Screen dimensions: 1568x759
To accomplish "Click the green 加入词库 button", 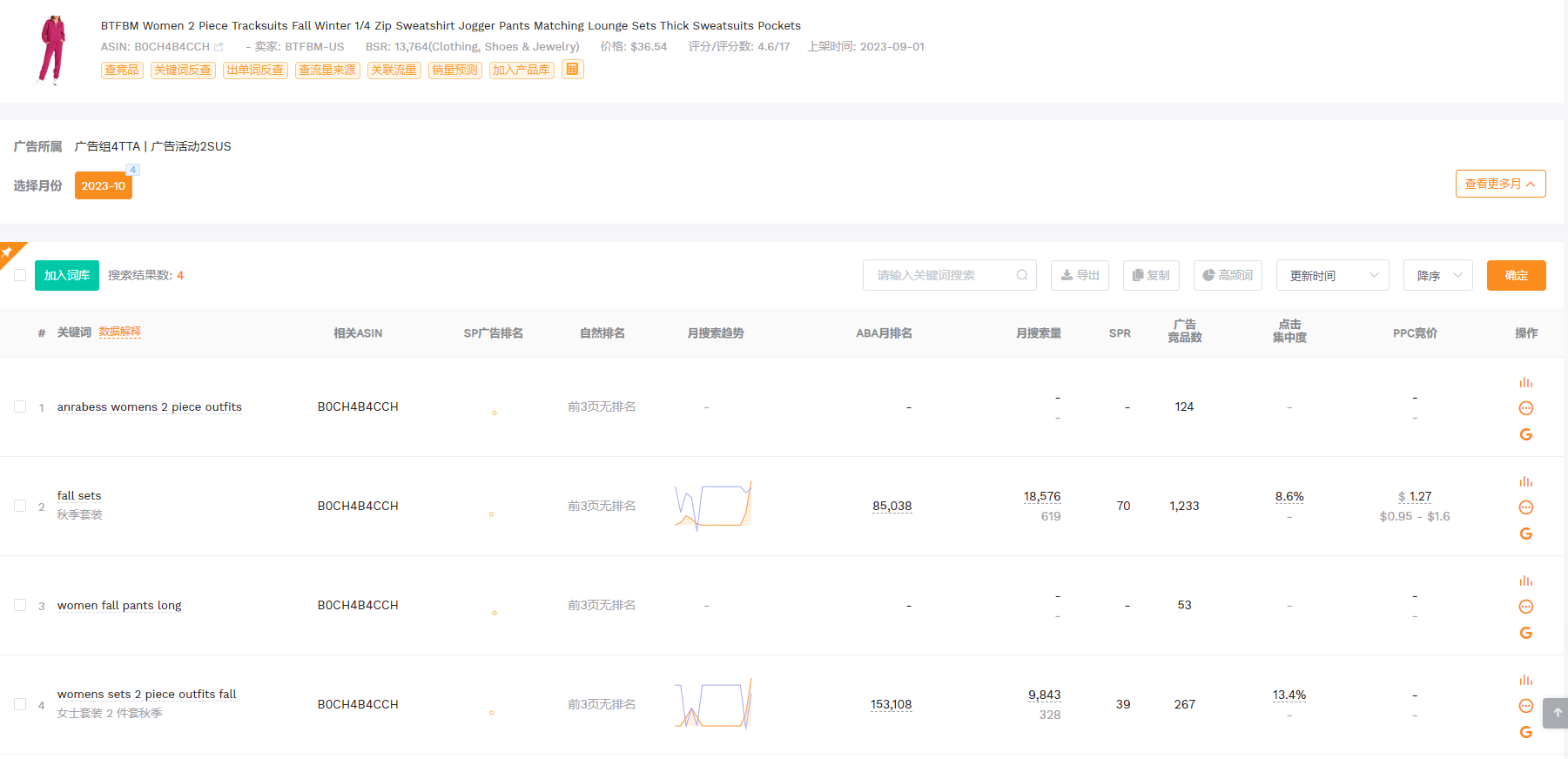I will click(67, 275).
